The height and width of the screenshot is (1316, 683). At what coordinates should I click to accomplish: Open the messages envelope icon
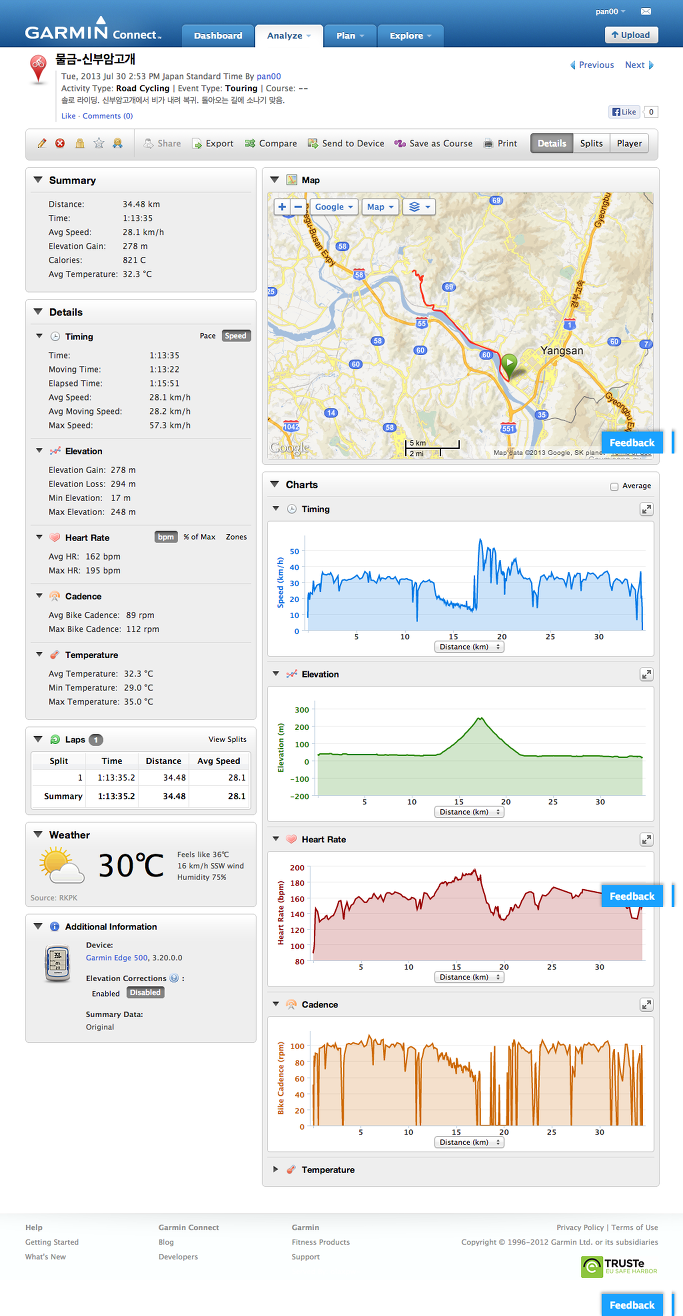(646, 11)
